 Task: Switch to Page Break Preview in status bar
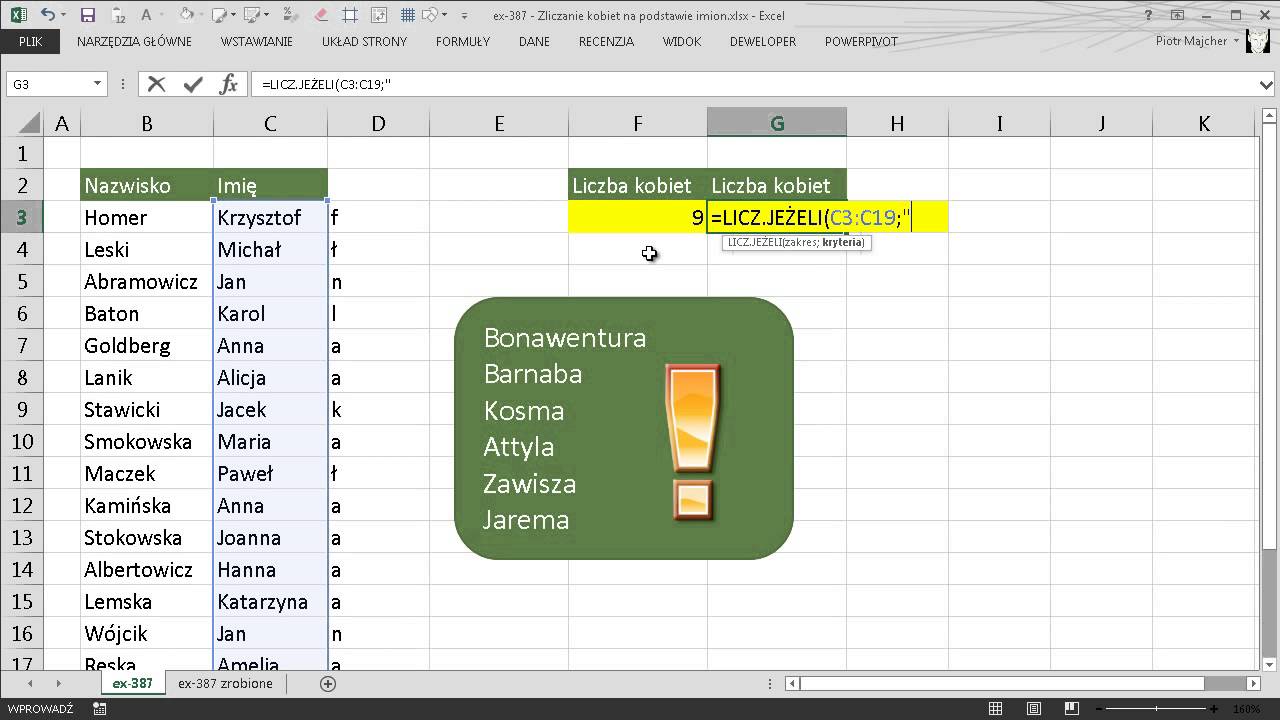tap(1070, 709)
